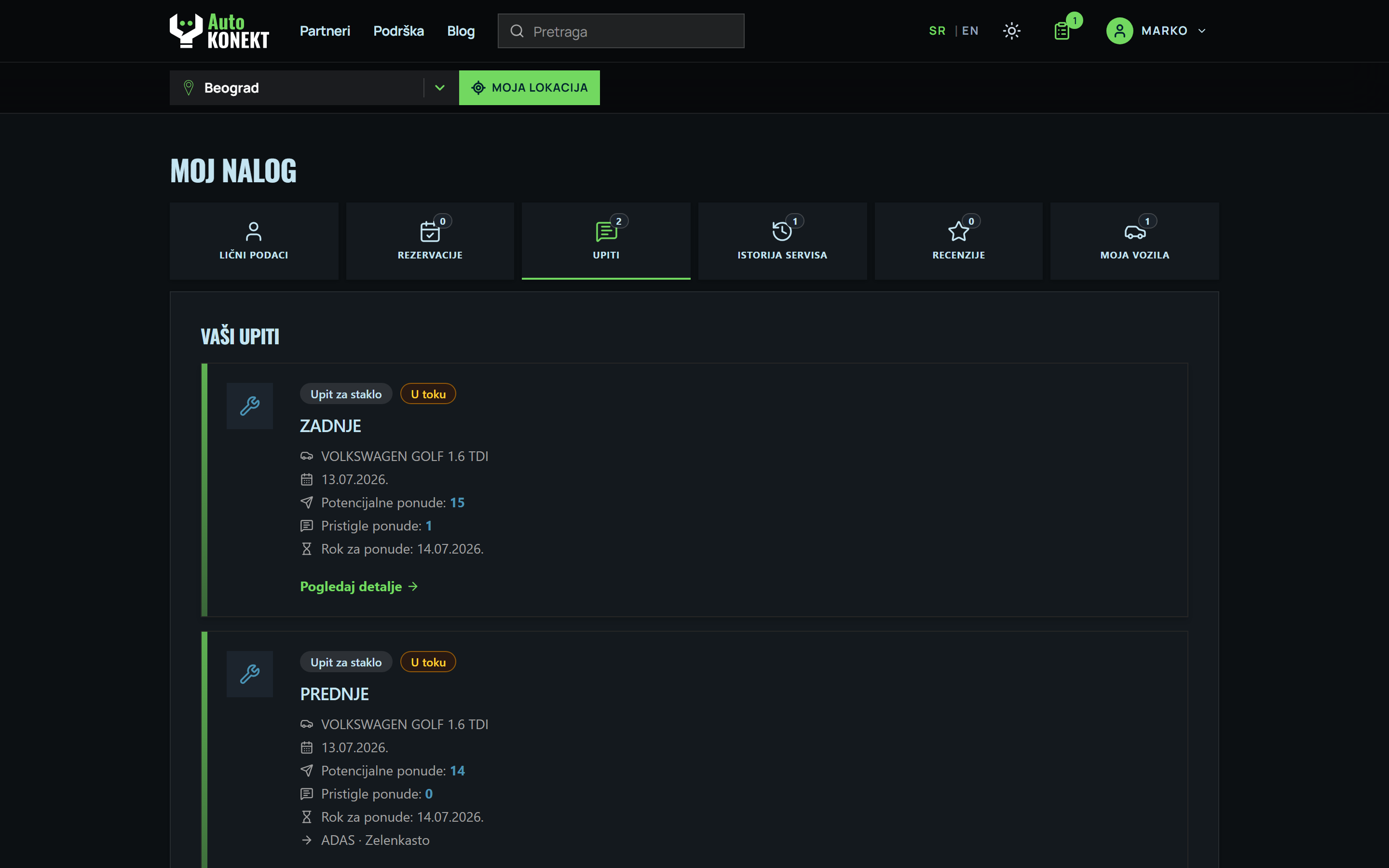This screenshot has height=868, width=1389.
Task: Toggle the light theme sun icon
Action: (1011, 31)
